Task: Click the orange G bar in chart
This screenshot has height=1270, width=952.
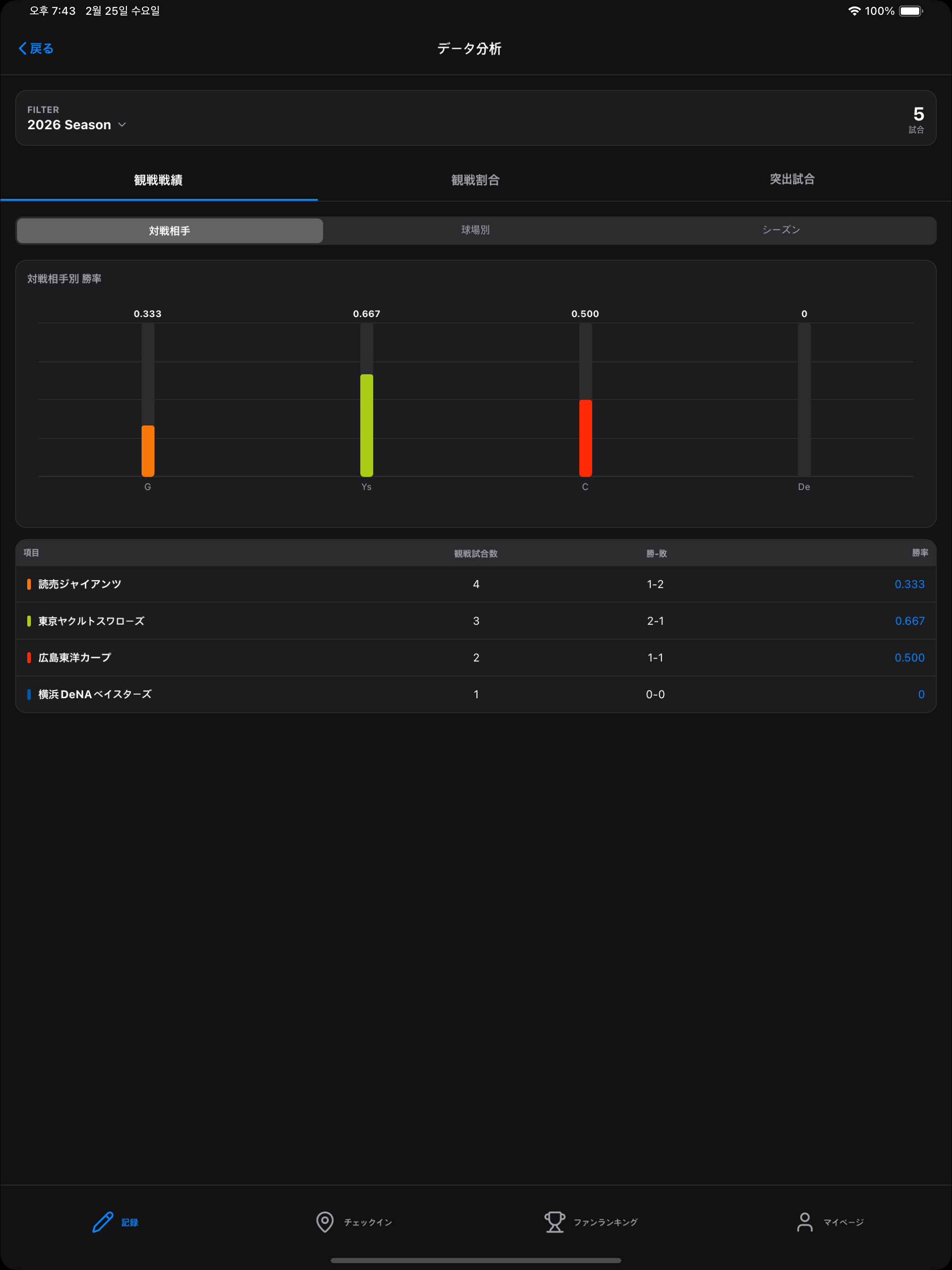Action: (x=148, y=451)
